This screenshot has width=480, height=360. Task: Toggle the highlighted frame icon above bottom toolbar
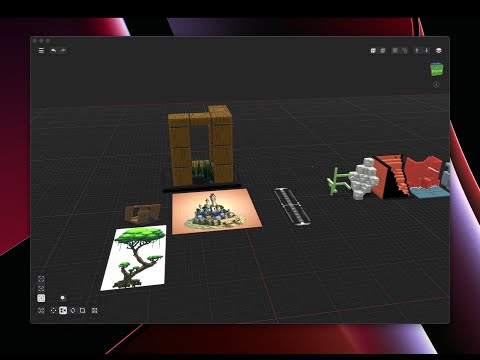point(41,298)
